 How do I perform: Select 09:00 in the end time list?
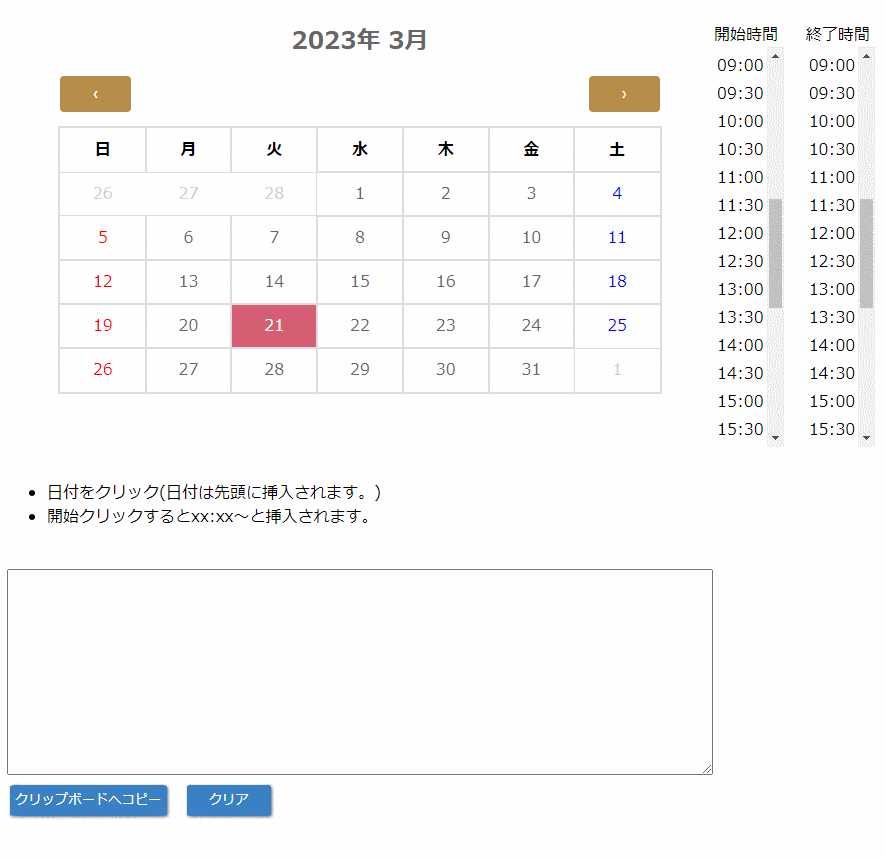point(832,65)
